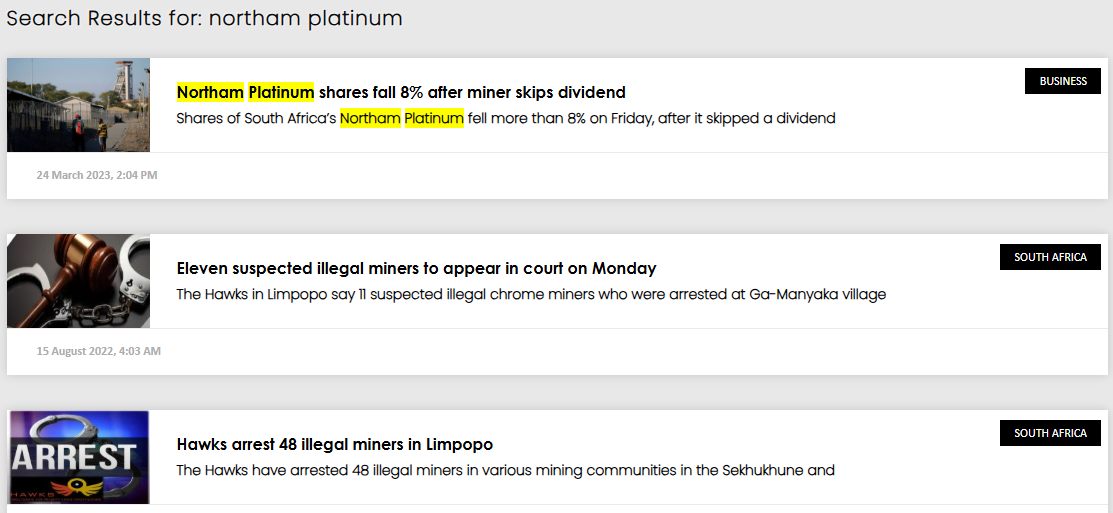Click the ARREST thumbnail image
The height and width of the screenshot is (513, 1113).
coord(78,456)
